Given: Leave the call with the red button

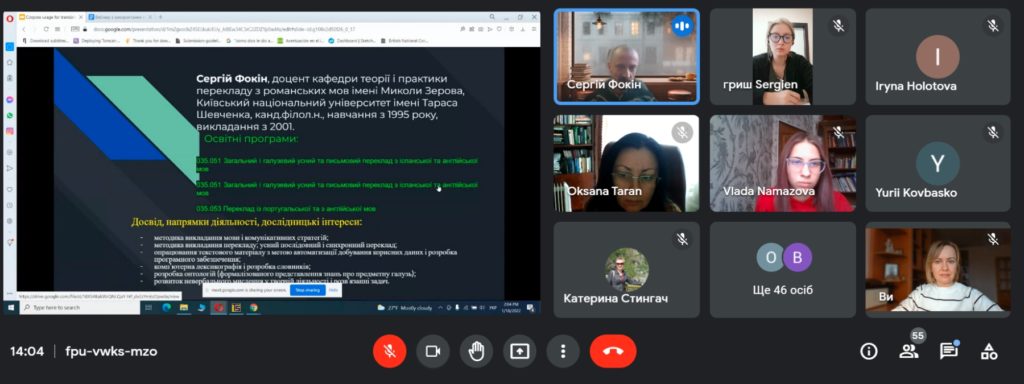Looking at the screenshot, I should [x=613, y=351].
